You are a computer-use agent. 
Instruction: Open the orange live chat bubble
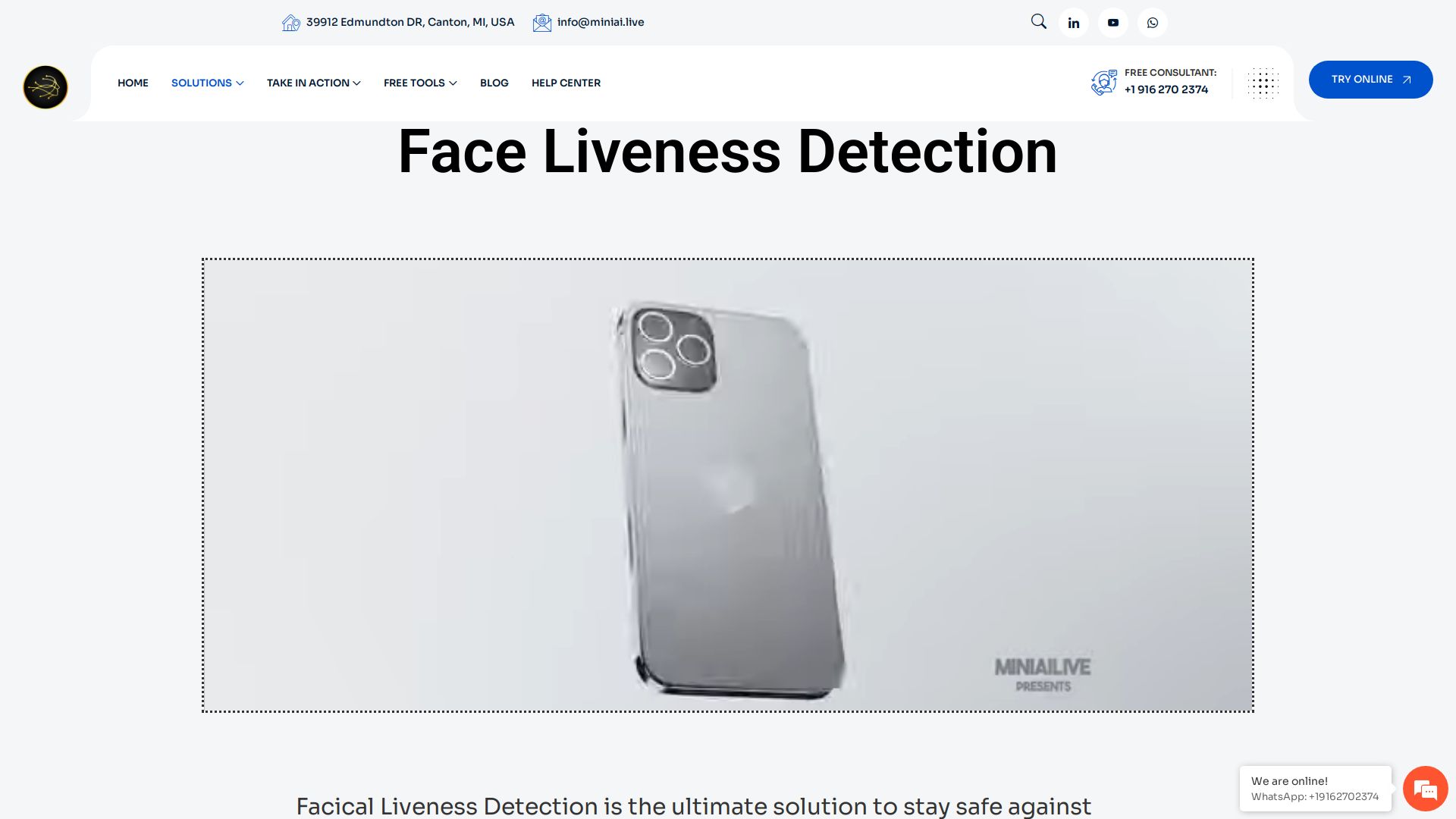1426,789
